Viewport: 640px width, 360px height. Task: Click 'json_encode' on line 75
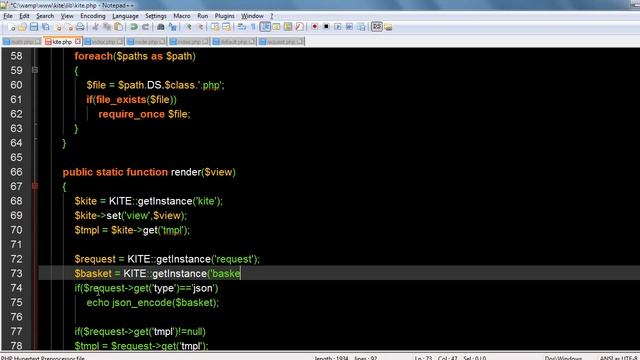(142, 302)
